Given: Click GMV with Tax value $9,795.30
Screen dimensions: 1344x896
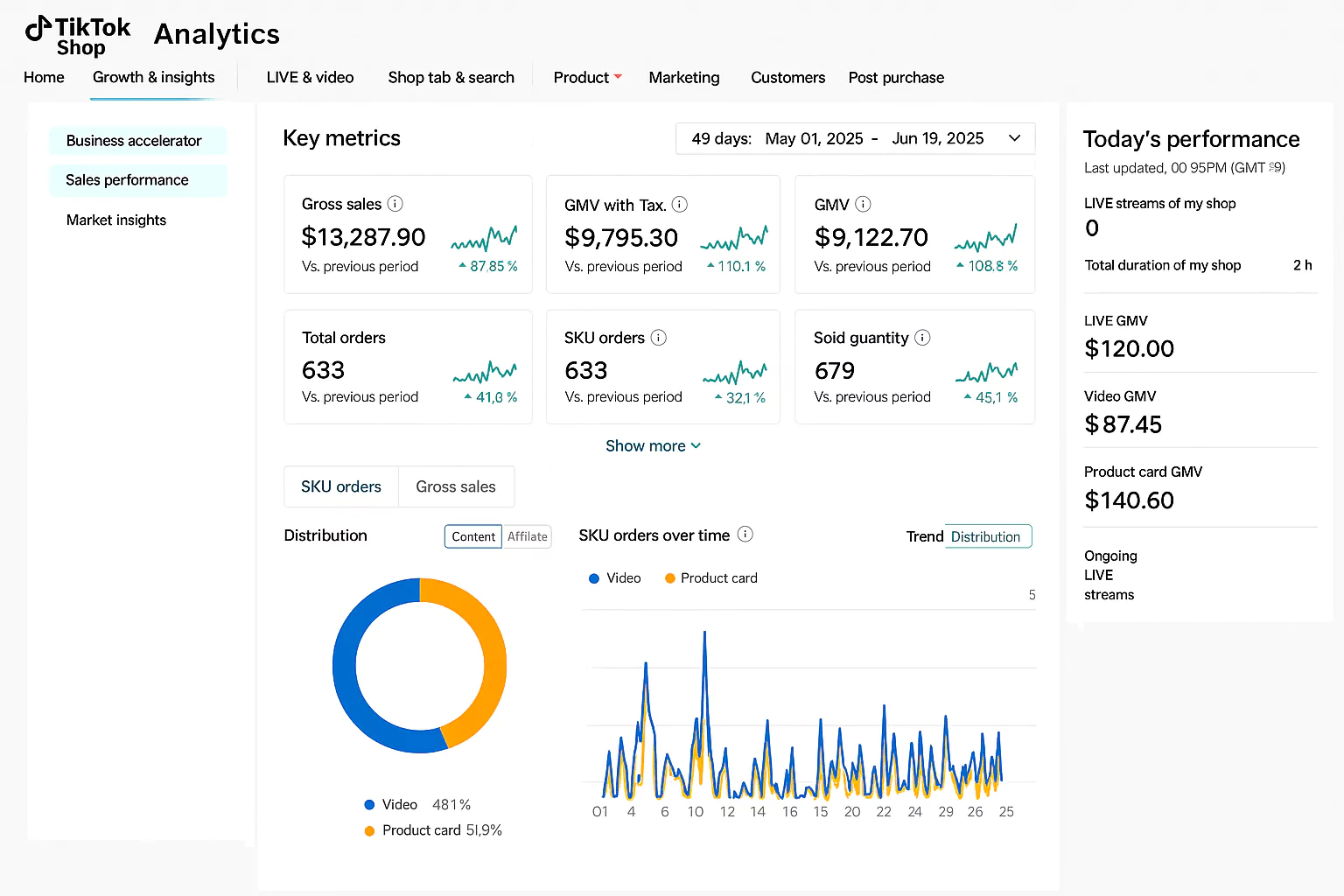Looking at the screenshot, I should point(621,238).
